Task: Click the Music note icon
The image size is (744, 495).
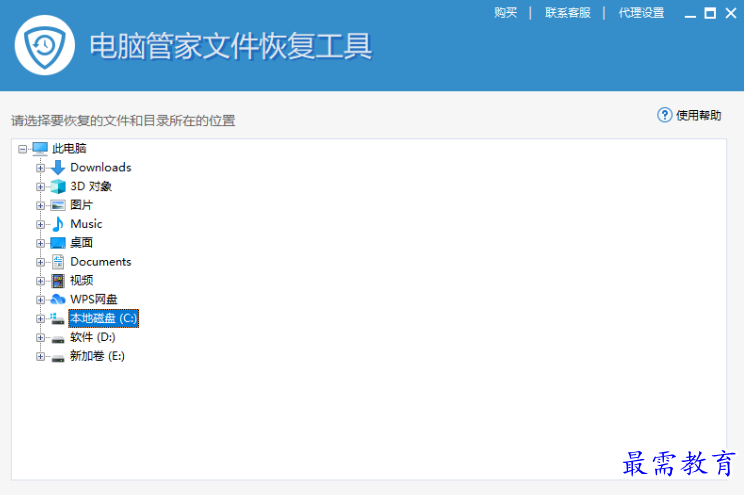Action: point(58,224)
